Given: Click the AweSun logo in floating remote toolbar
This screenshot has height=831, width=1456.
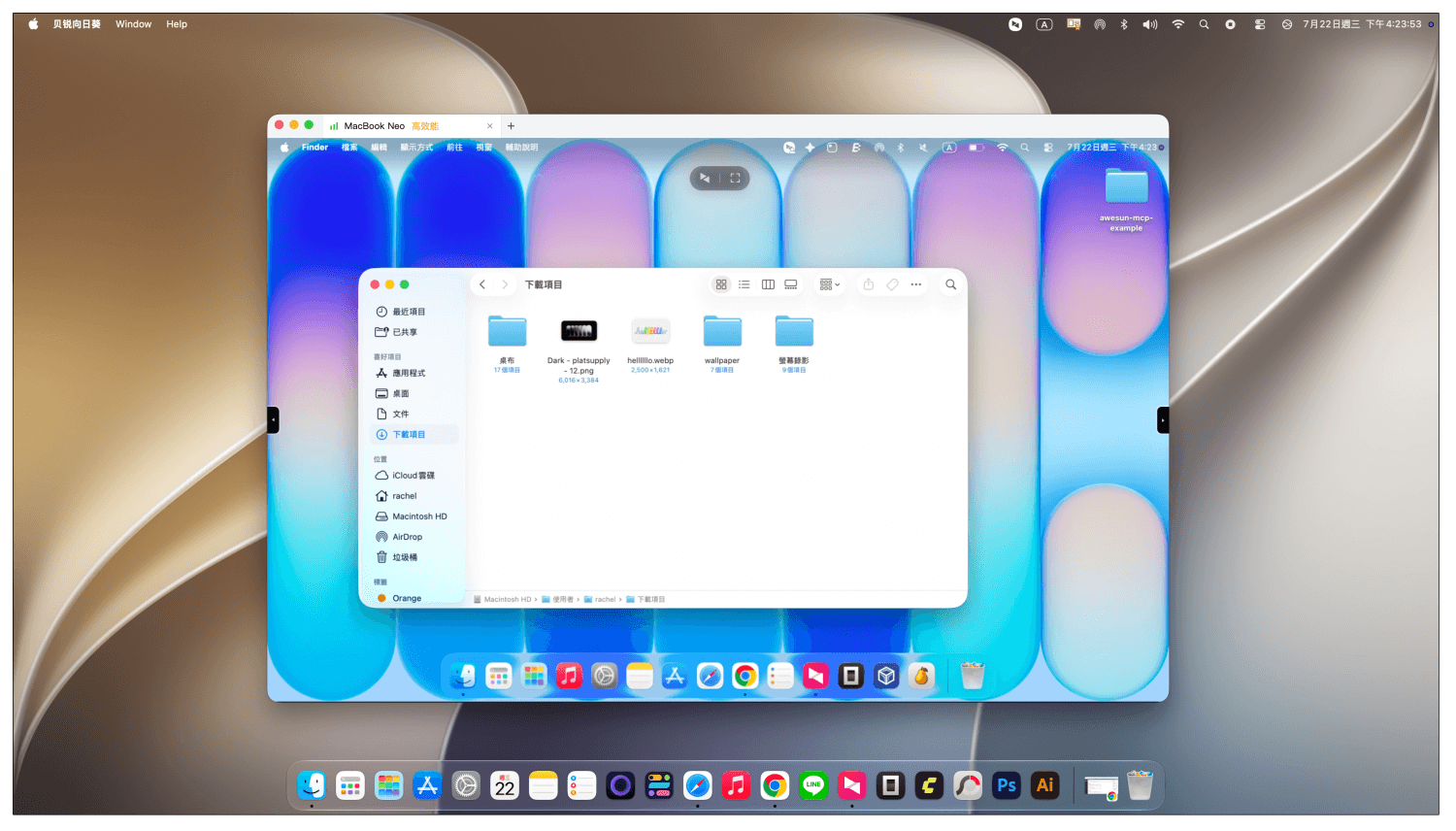Looking at the screenshot, I should (x=705, y=179).
